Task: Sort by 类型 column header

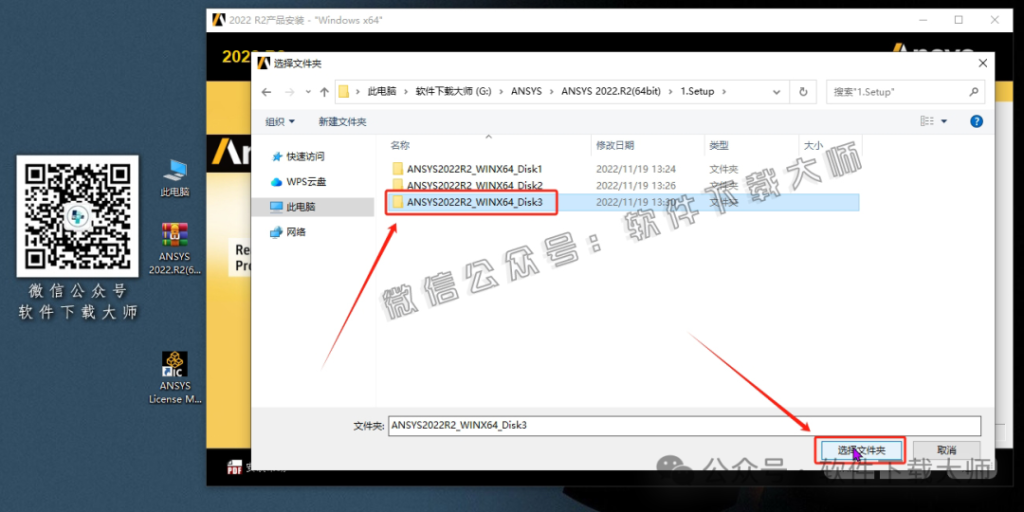Action: pyautogui.click(x=719, y=145)
